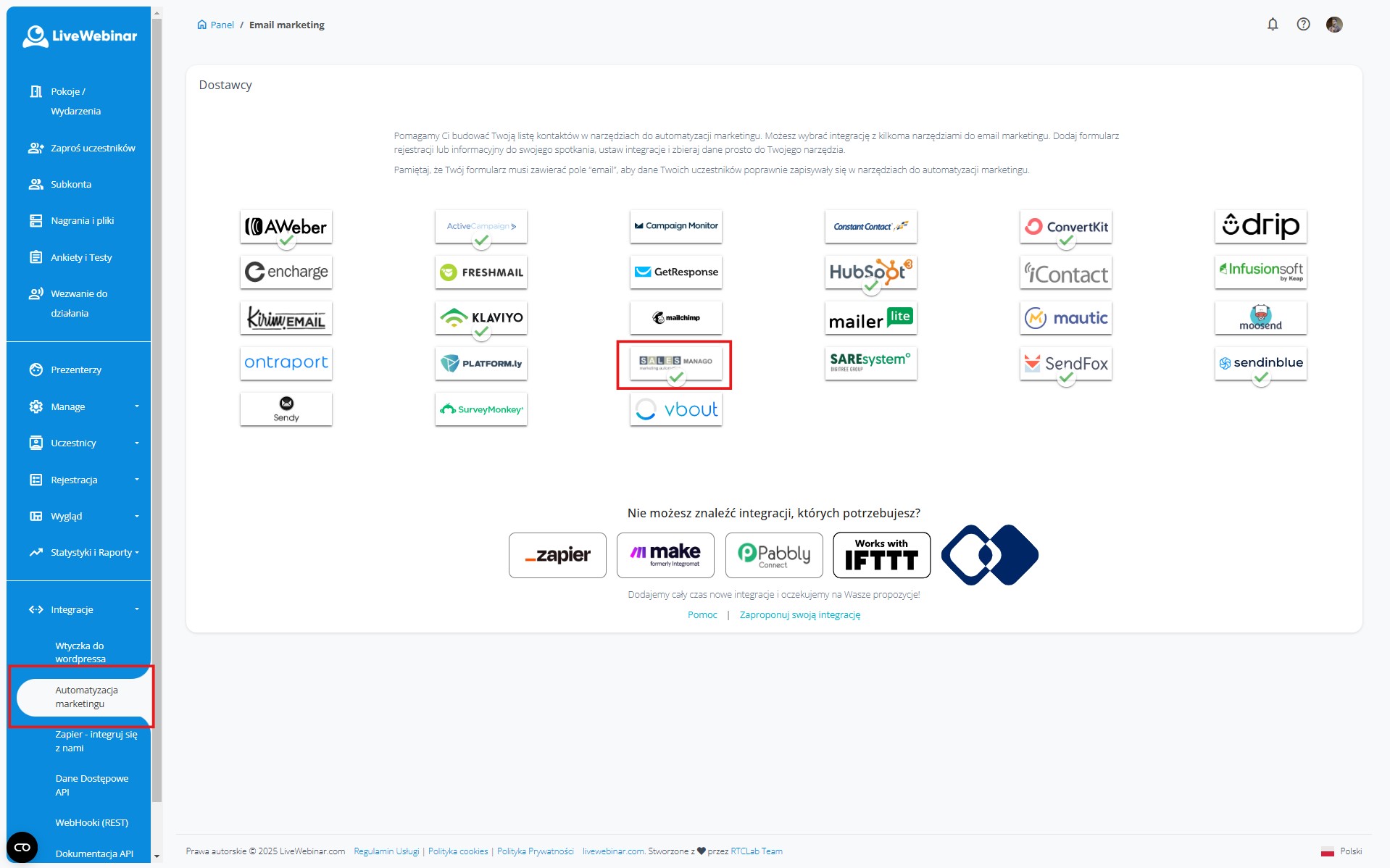Click the Polski language selector
The height and width of the screenshot is (868, 1390).
coord(1341,851)
